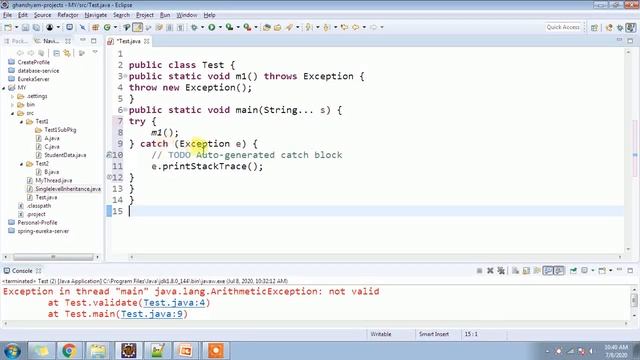Screen dimensions: 640x360
Task: Open Navigator View Menu dropdown
Action: tap(95, 53)
